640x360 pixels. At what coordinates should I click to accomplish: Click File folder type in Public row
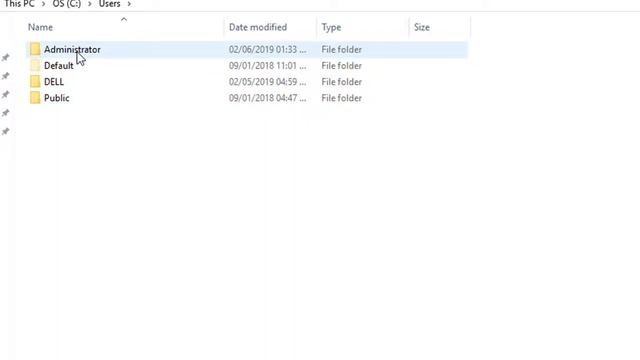[x=342, y=98]
